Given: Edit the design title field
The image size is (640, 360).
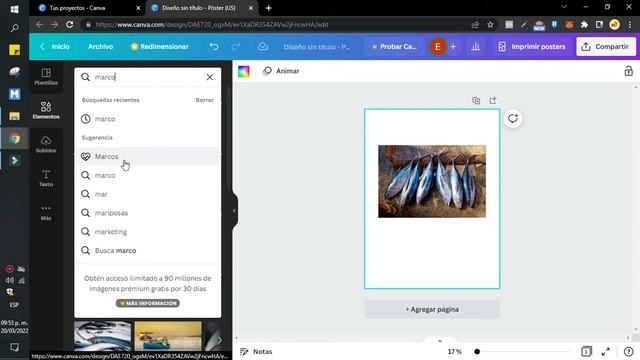Looking at the screenshot, I should [x=317, y=47].
